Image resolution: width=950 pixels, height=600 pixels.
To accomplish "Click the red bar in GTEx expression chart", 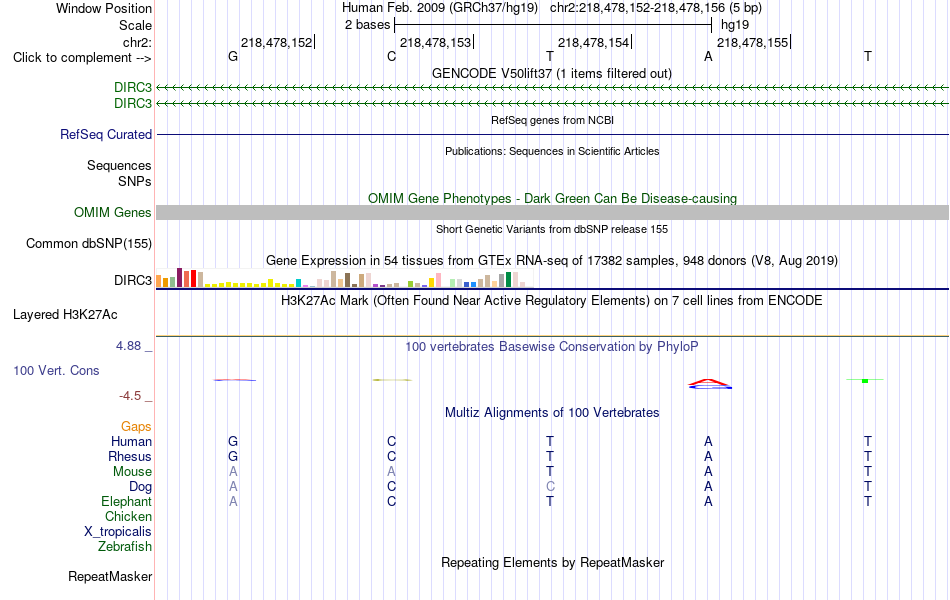I will (x=193, y=279).
